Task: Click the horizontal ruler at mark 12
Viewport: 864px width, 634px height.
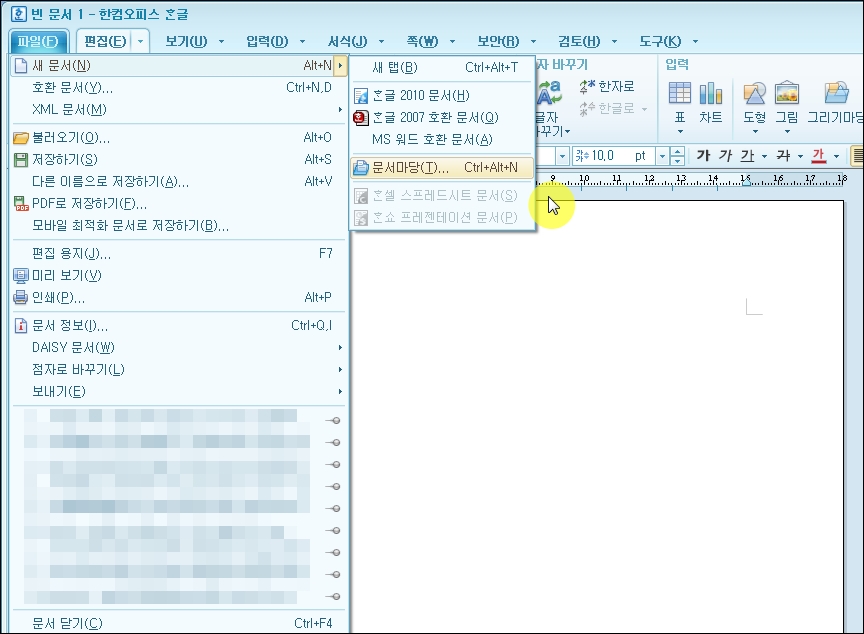Action: pos(649,179)
